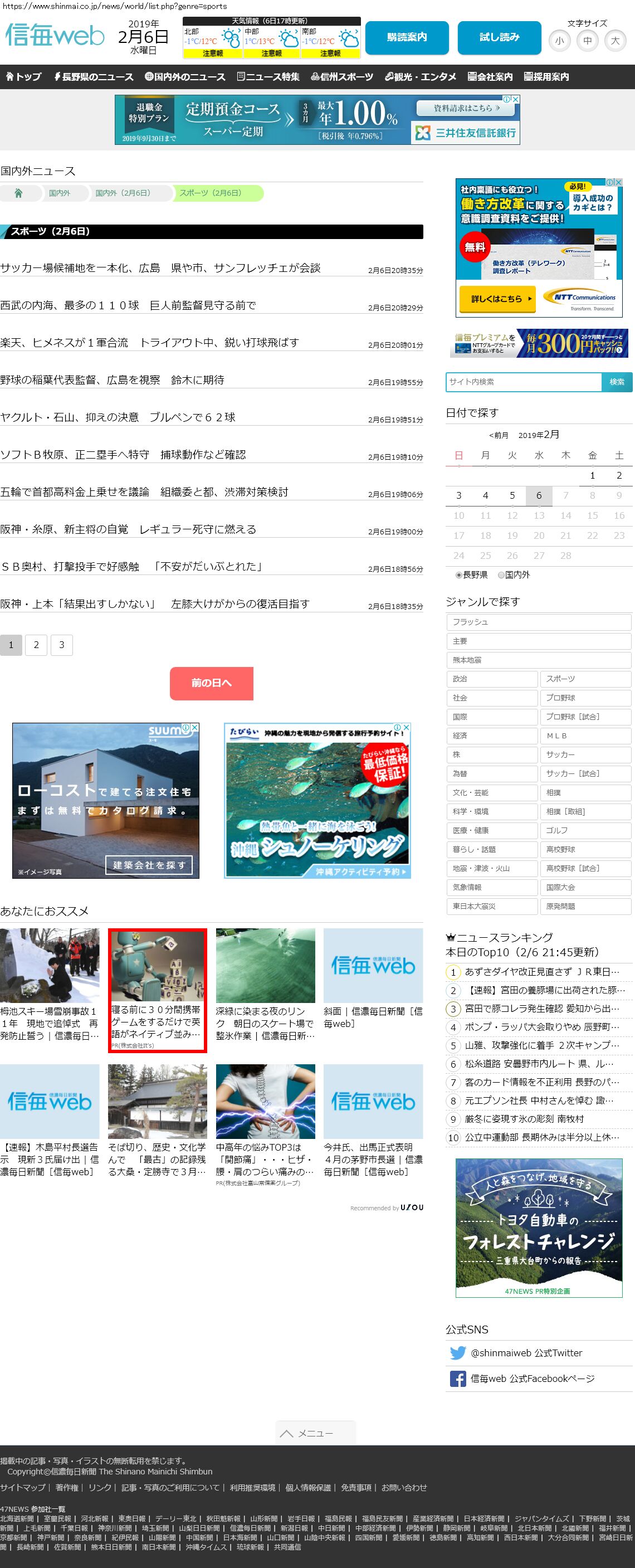Open サイトマップ footer link
635x1568 pixels.
tap(23, 1487)
